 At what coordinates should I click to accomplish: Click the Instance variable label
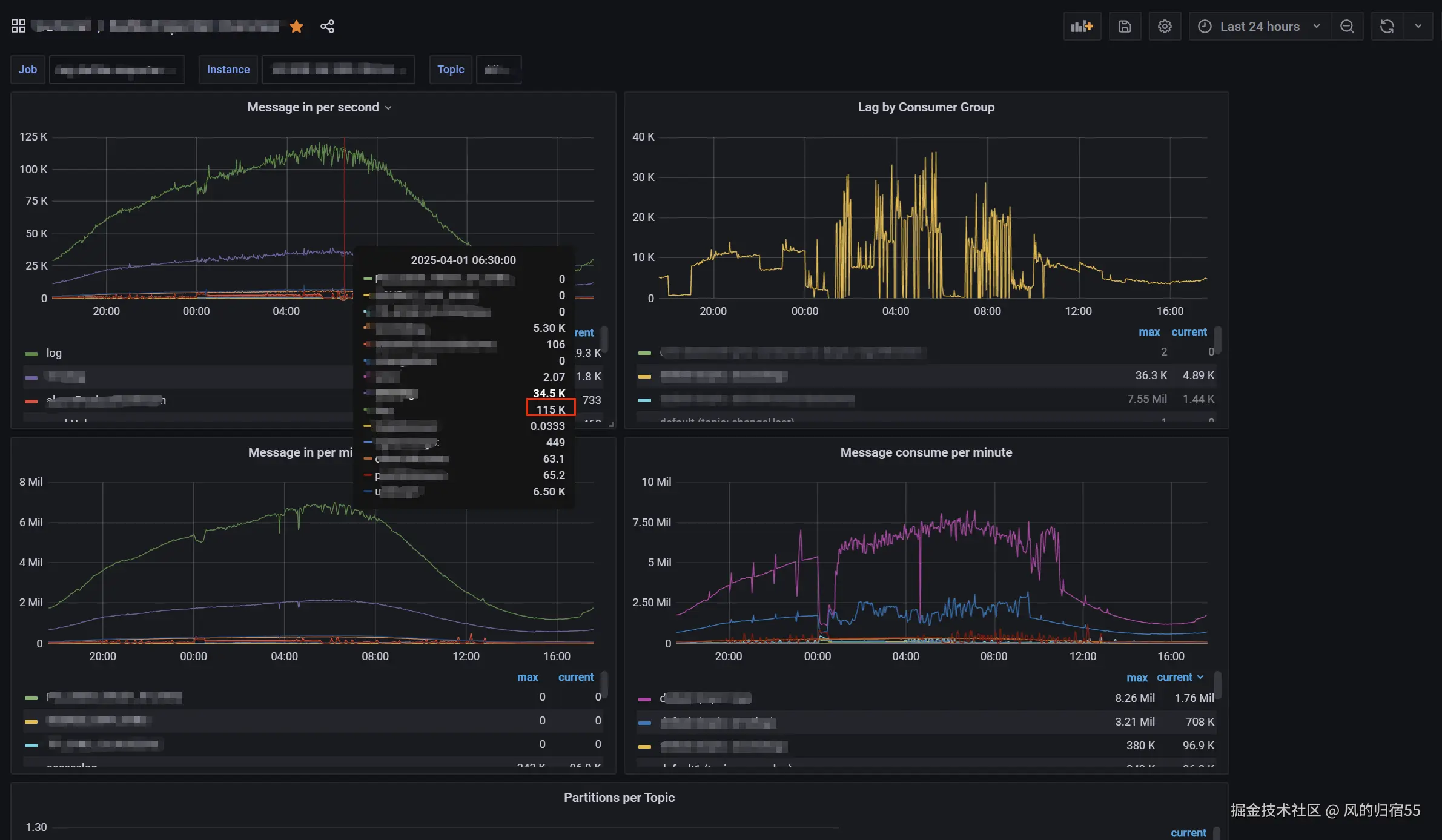pos(228,70)
